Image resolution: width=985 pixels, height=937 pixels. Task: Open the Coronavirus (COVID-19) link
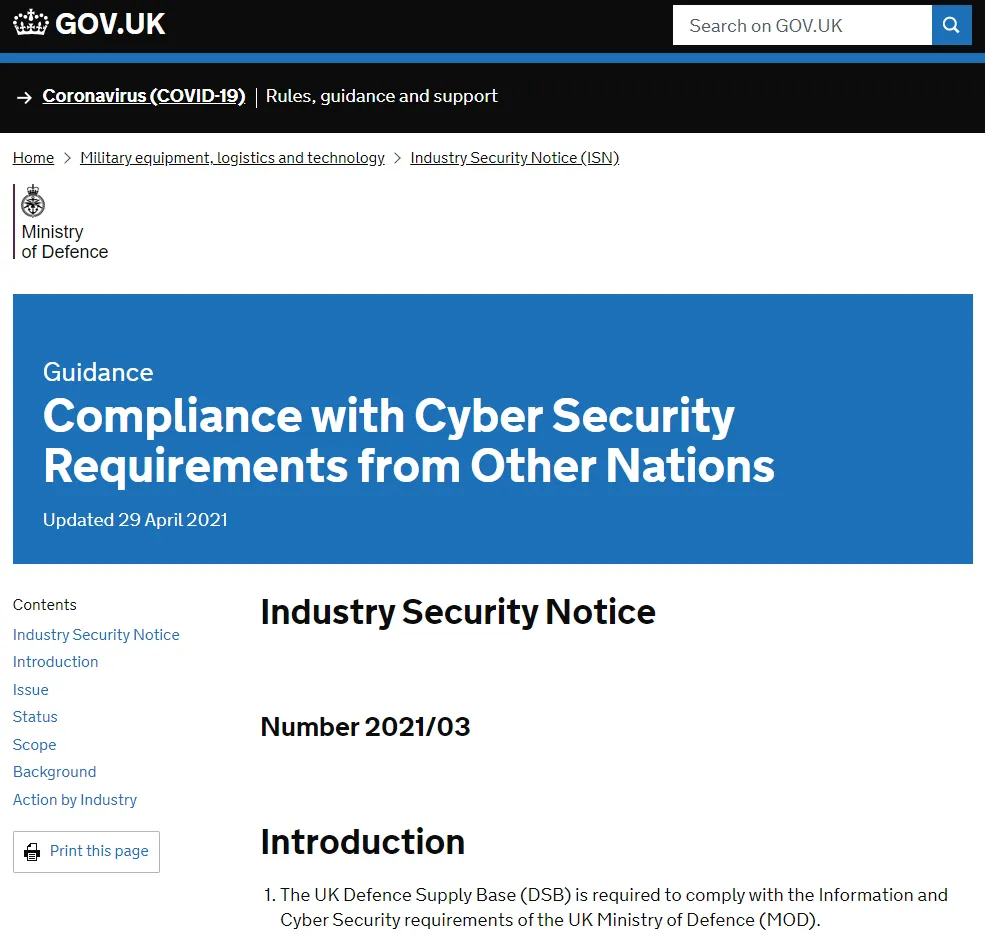tap(144, 96)
